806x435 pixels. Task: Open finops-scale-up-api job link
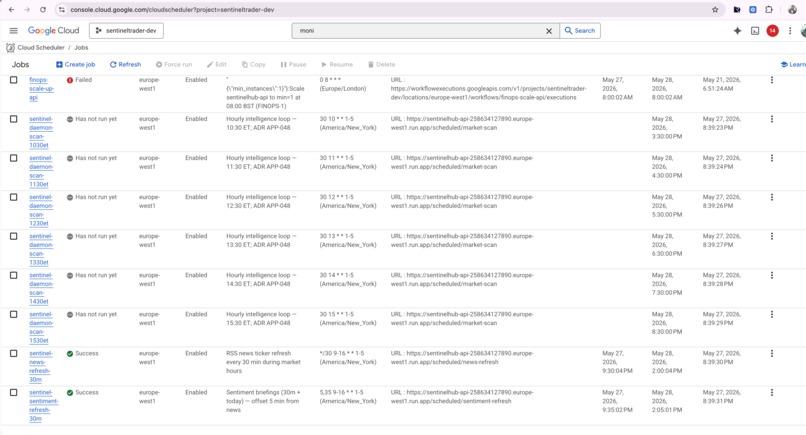[41, 88]
